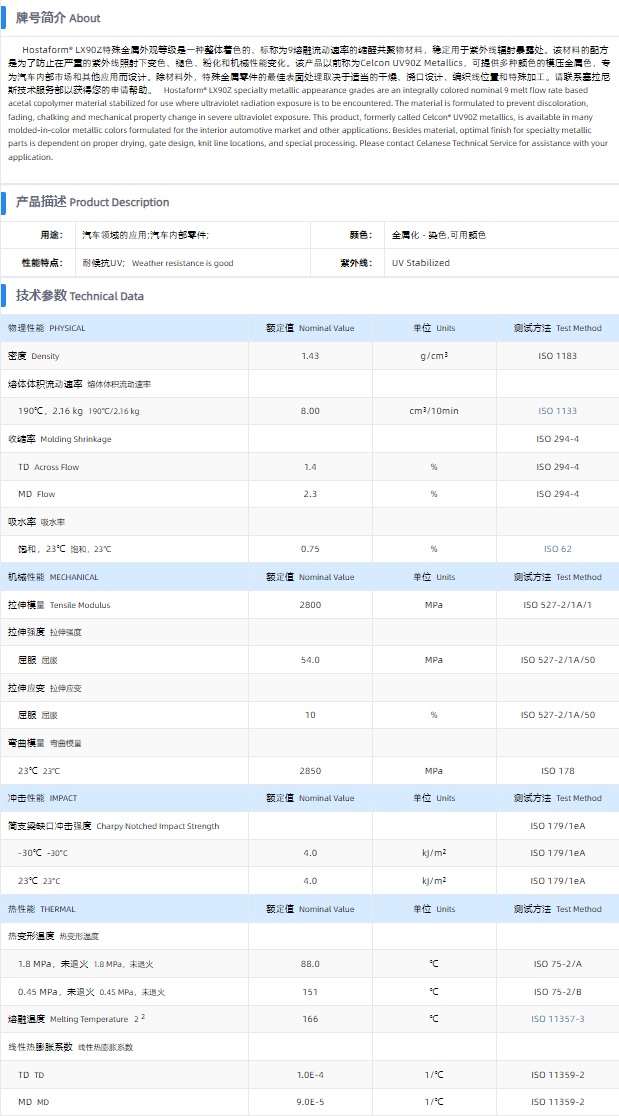Image resolution: width=619 pixels, height=1116 pixels.
Task: Click the 牌号简介 About section heading
Action: [x=57, y=18]
